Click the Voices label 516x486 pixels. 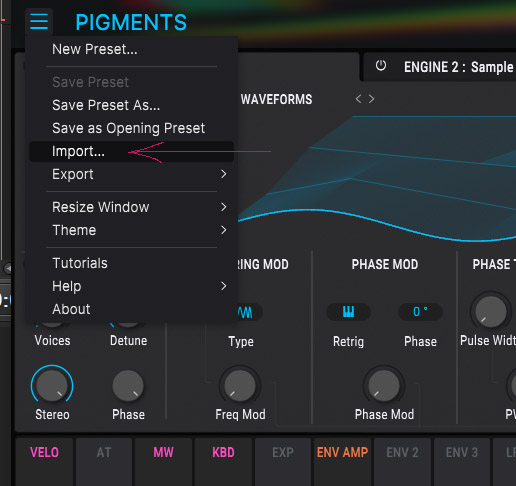click(x=52, y=341)
